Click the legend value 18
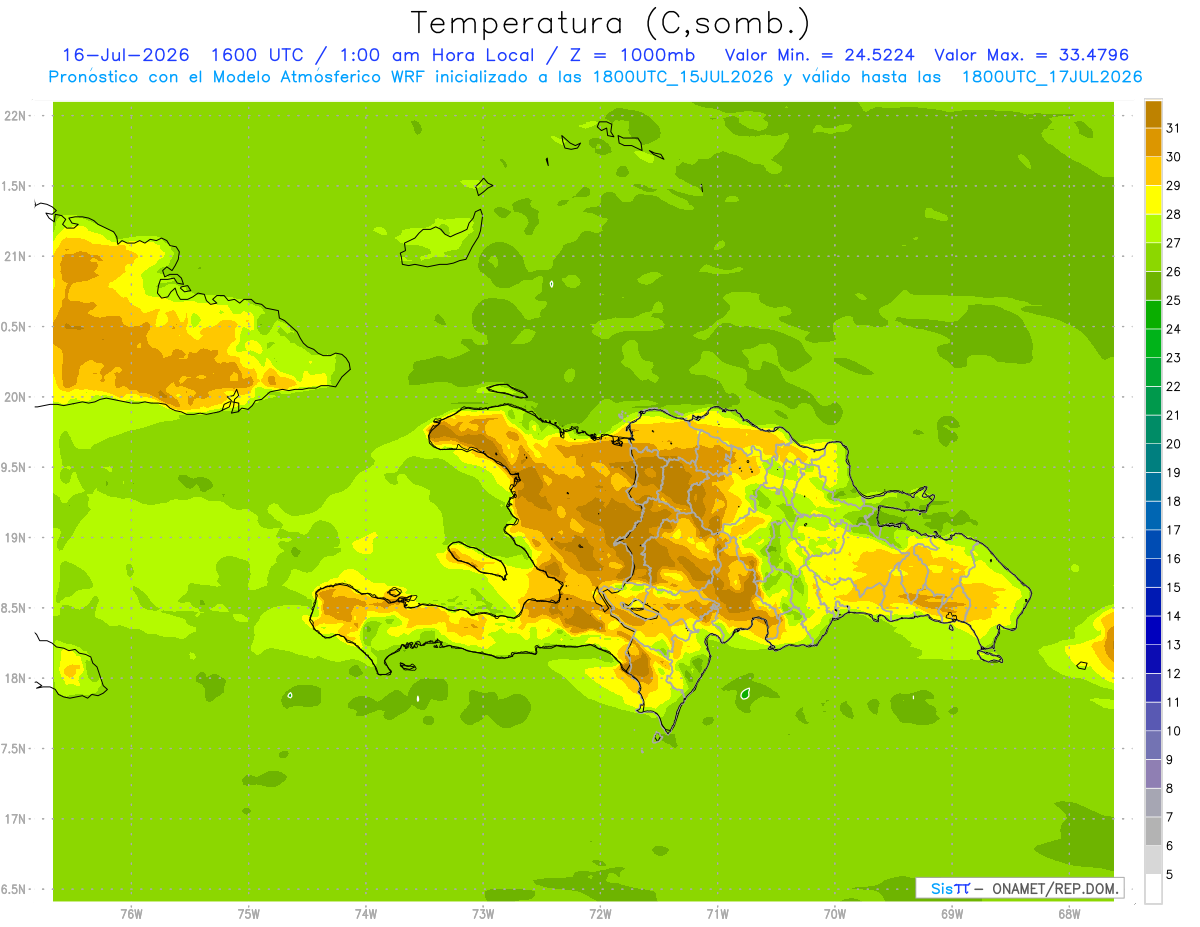 pyautogui.click(x=1174, y=501)
